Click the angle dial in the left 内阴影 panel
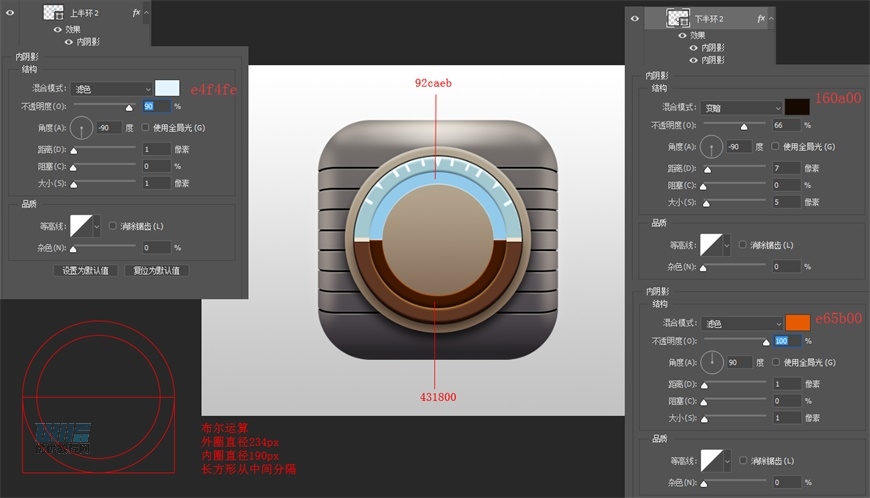Image resolution: width=870 pixels, height=498 pixels. pyautogui.click(x=81, y=128)
